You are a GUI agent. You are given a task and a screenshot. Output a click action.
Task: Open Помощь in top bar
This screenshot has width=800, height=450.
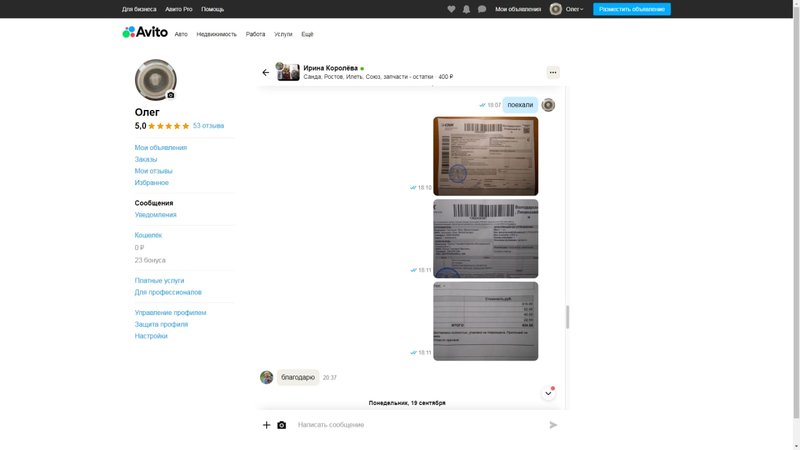pyautogui.click(x=212, y=9)
